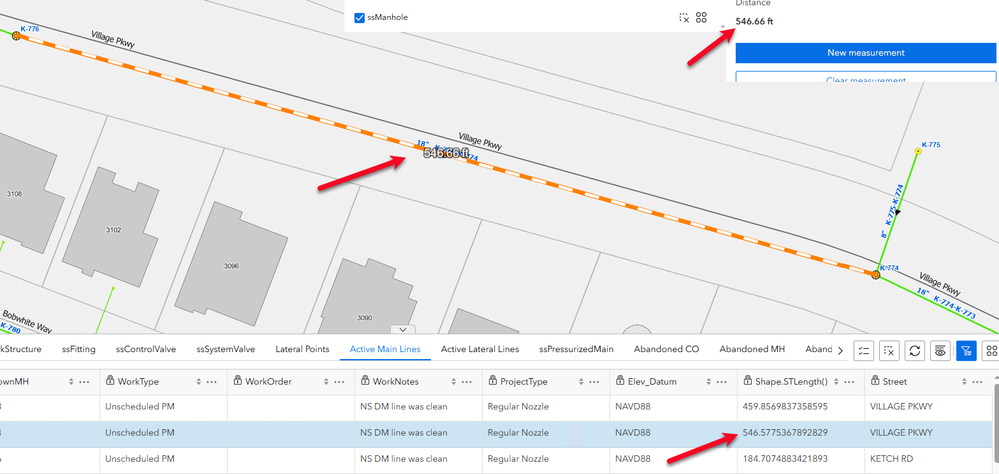The width and height of the screenshot is (999, 474).
Task: Refresh the attribute table
Action: [914, 350]
